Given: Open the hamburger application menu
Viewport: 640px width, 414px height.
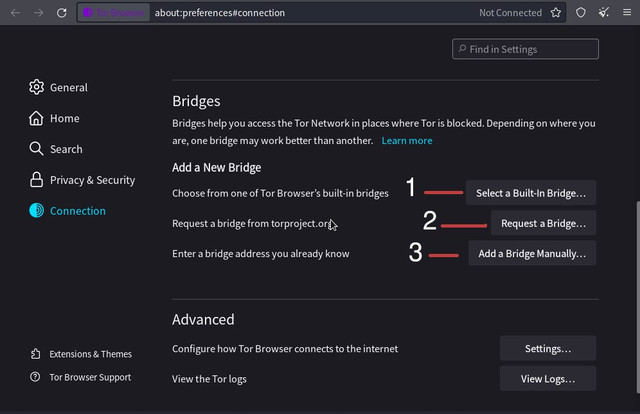Looking at the screenshot, I should [x=627, y=13].
